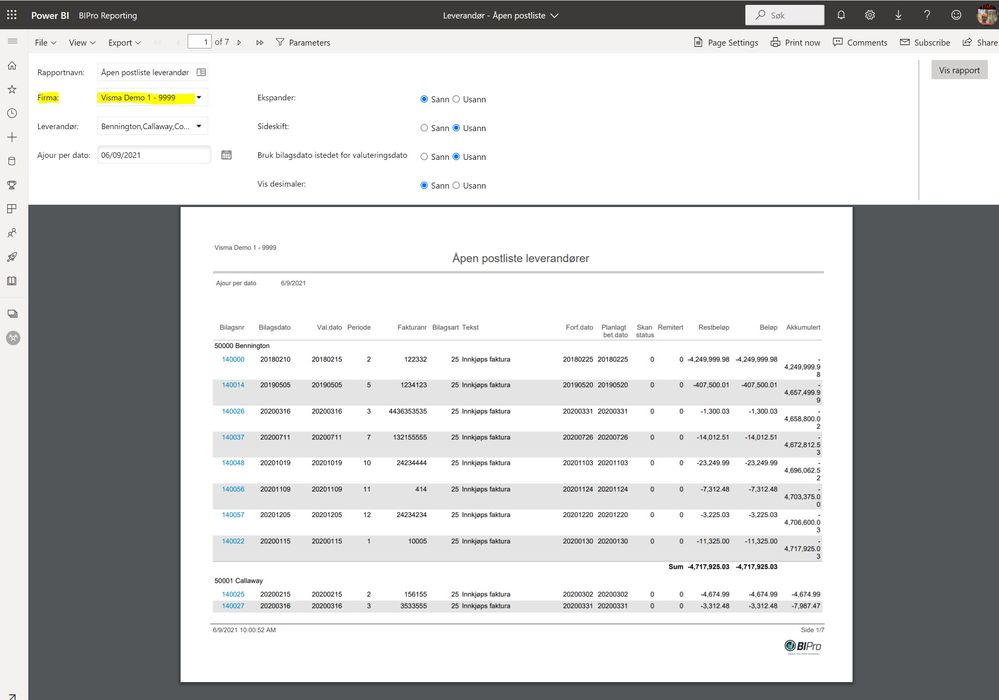Open Apps icon in the sidebar
Screen dimensions: 999x700
coord(12,209)
